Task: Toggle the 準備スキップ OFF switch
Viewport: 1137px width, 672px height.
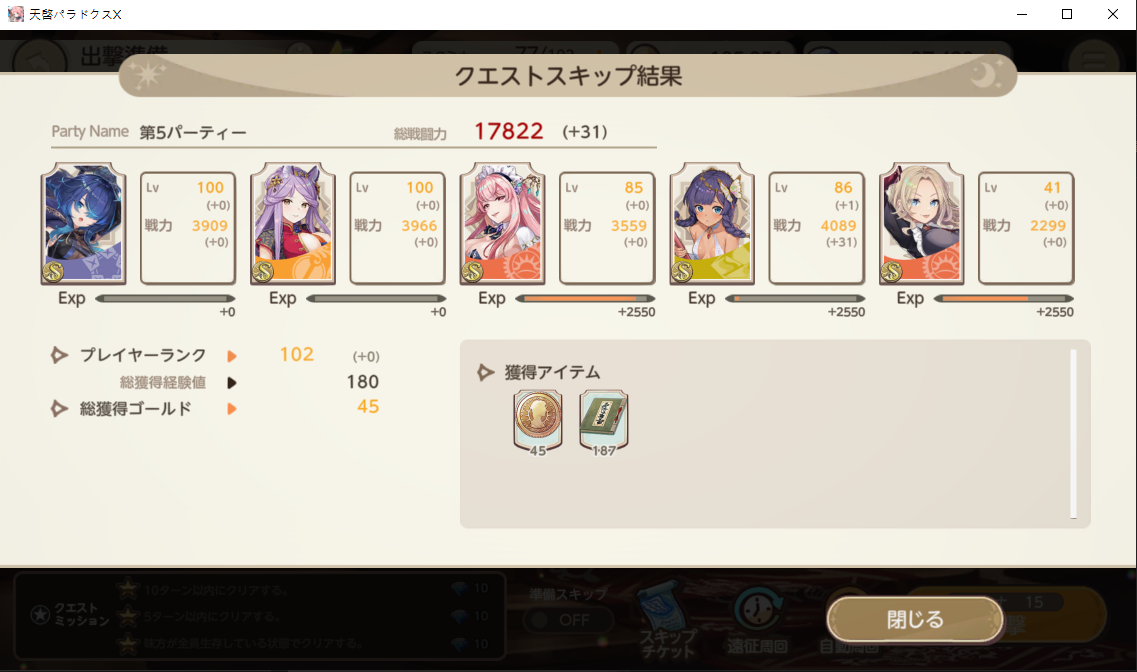Action: click(x=568, y=621)
